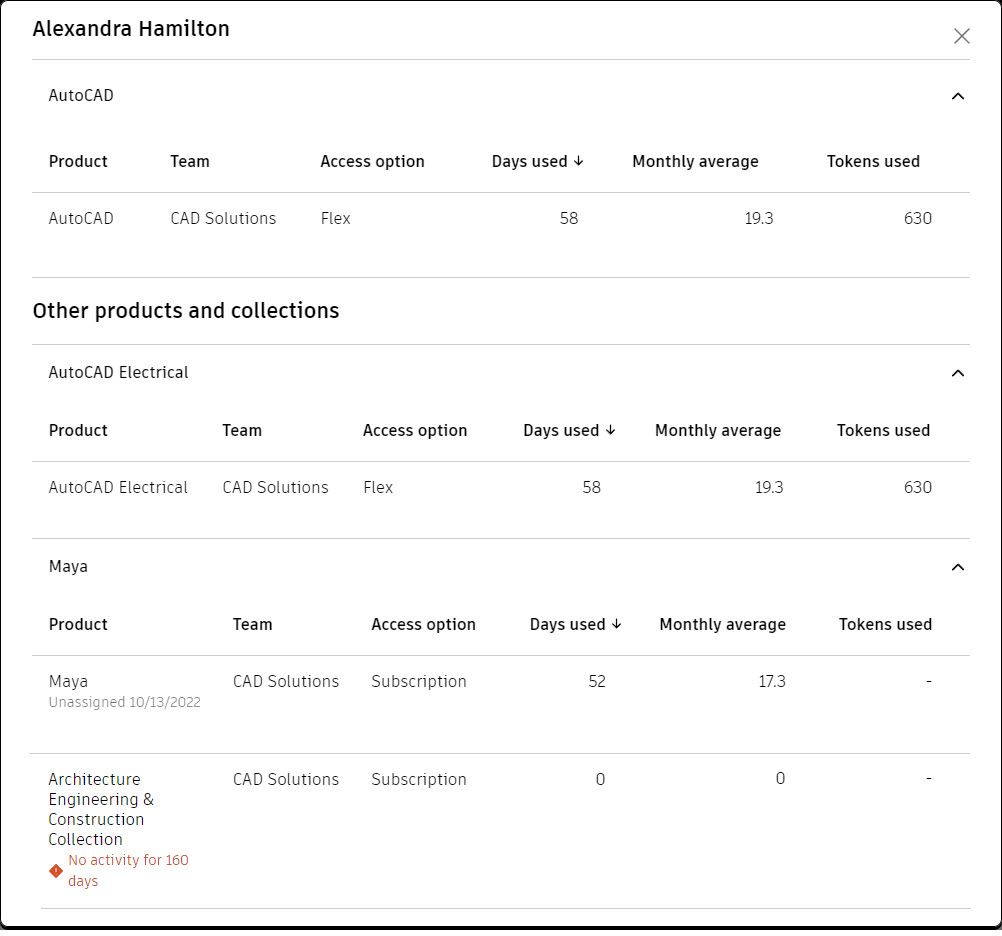Click Access option header in AutoCAD table
Viewport: 1002px width, 936px height.
373,162
